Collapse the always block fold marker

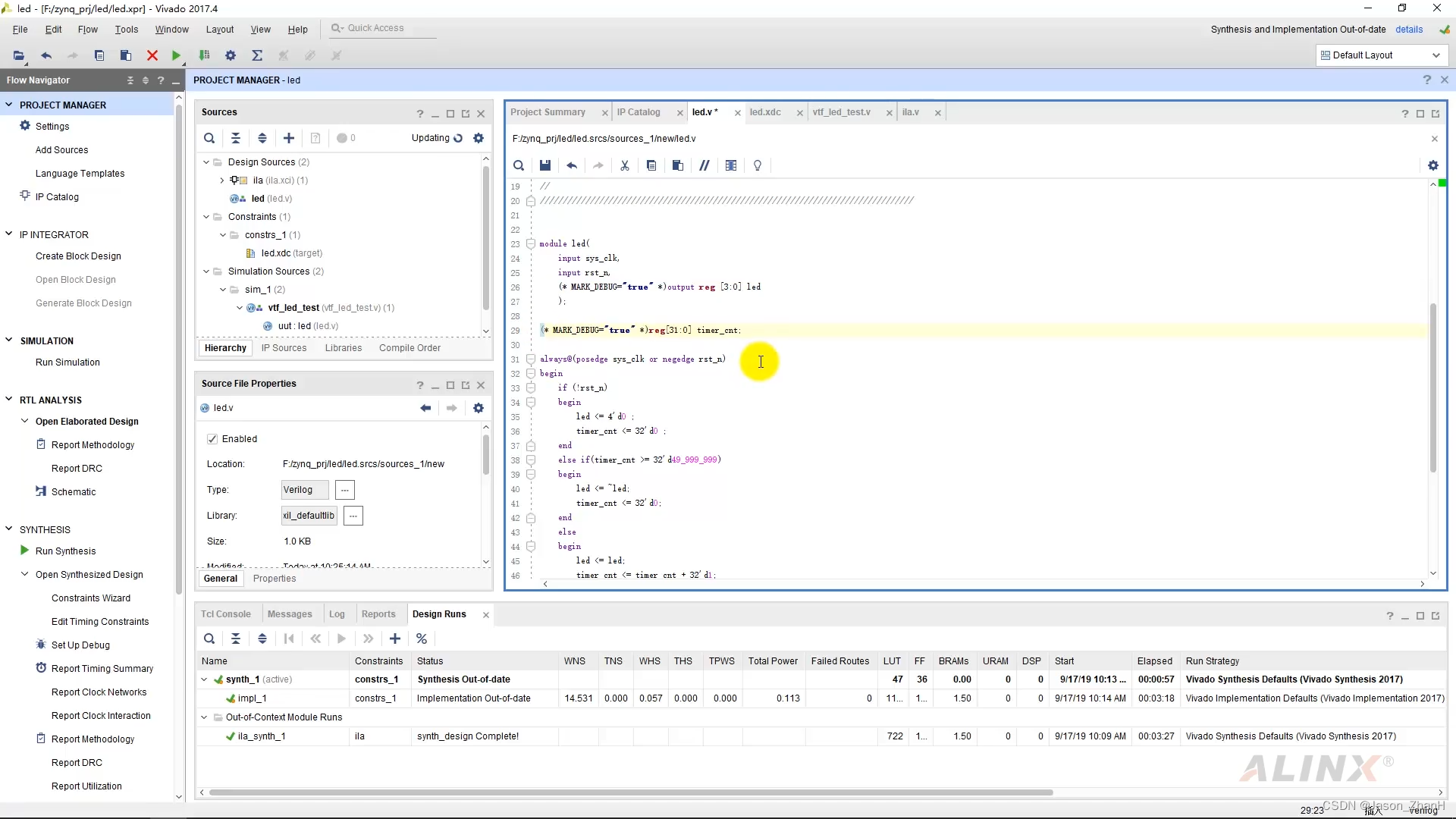click(531, 359)
